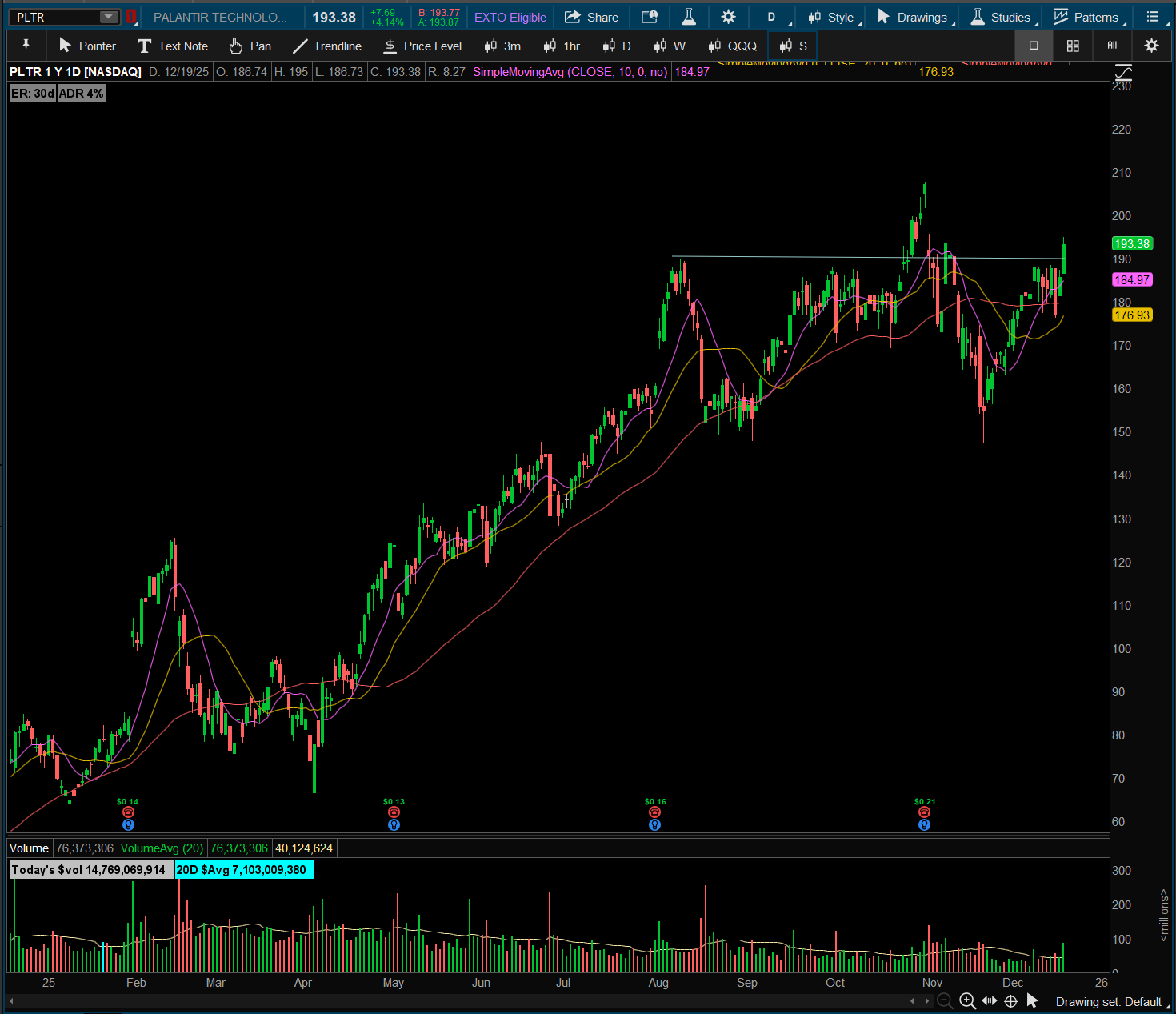Open the symbol dropdown arrow next to PLTR
This screenshot has height=1014, width=1176.
tap(109, 17)
